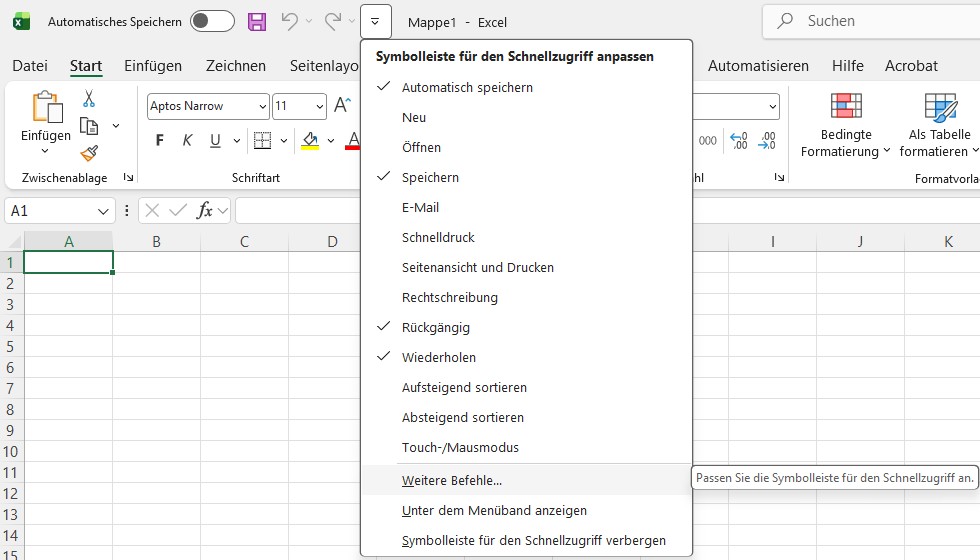Open the Name Box dropdown arrow
The height and width of the screenshot is (560, 980).
pos(104,211)
